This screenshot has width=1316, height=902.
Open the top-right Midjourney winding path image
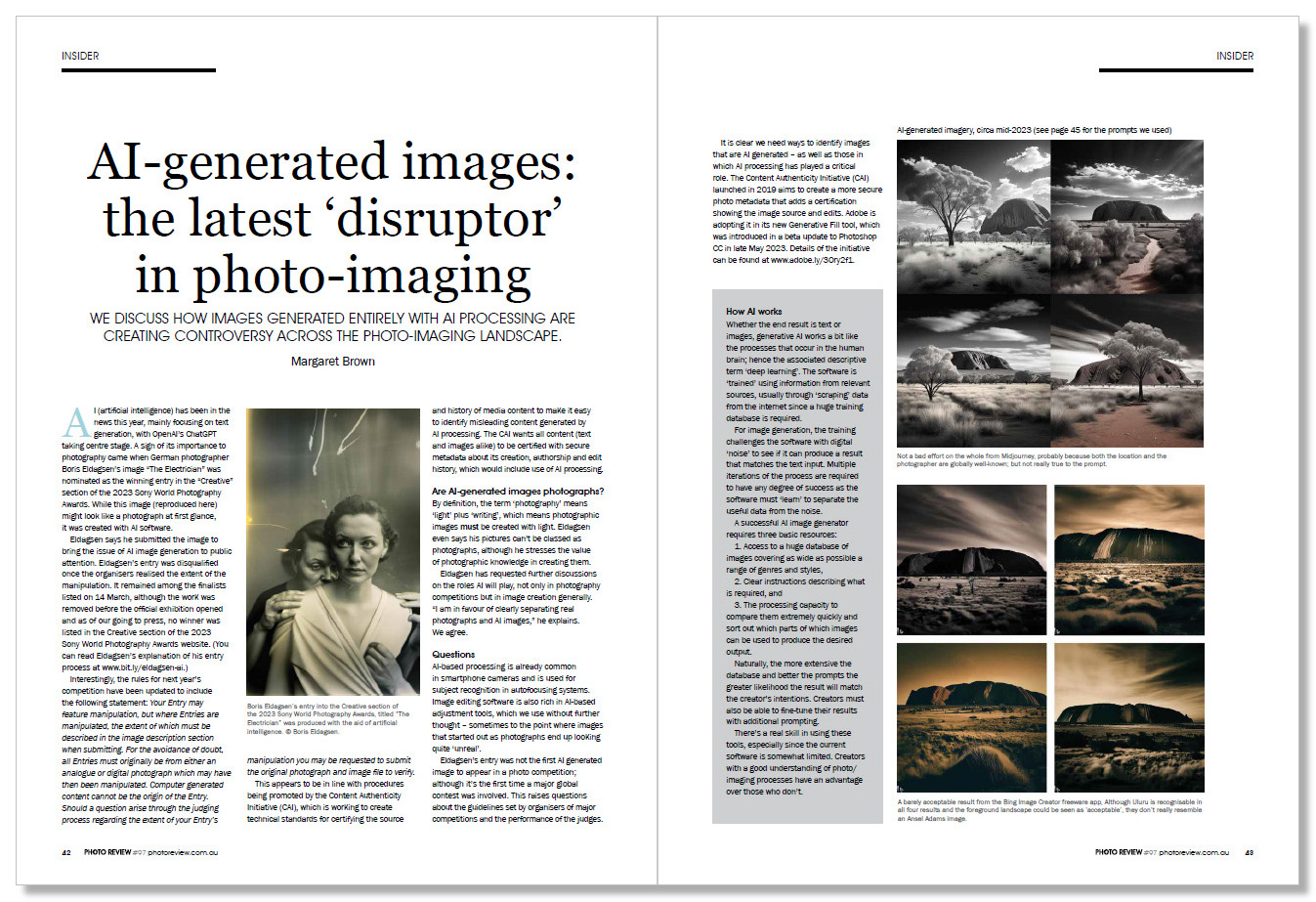click(1127, 216)
